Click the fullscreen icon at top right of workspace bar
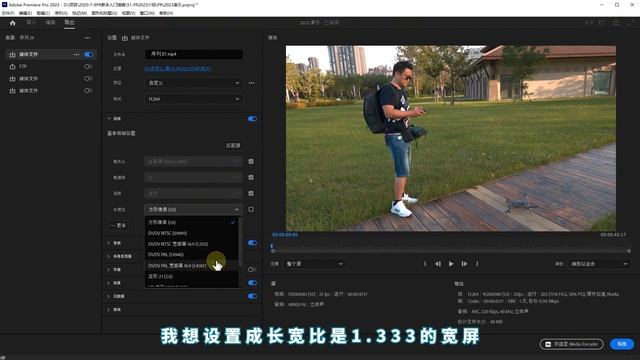The height and width of the screenshot is (360, 640). tap(631, 23)
